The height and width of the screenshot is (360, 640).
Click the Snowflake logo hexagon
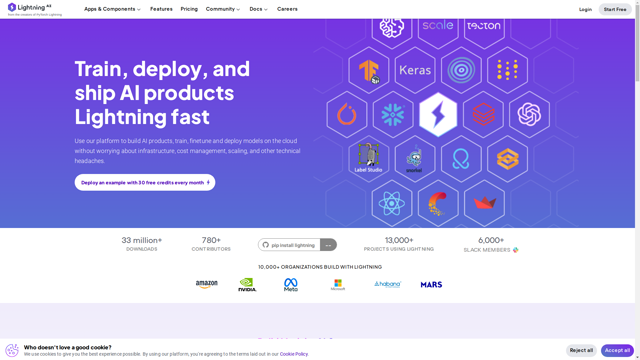click(393, 114)
